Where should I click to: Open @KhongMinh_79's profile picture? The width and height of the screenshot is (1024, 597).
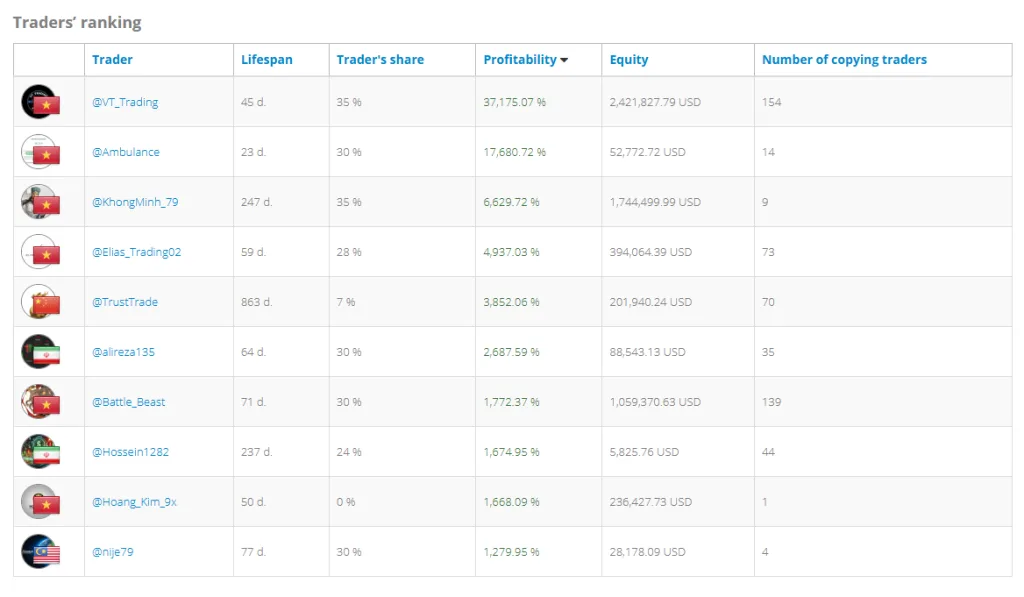[41, 202]
